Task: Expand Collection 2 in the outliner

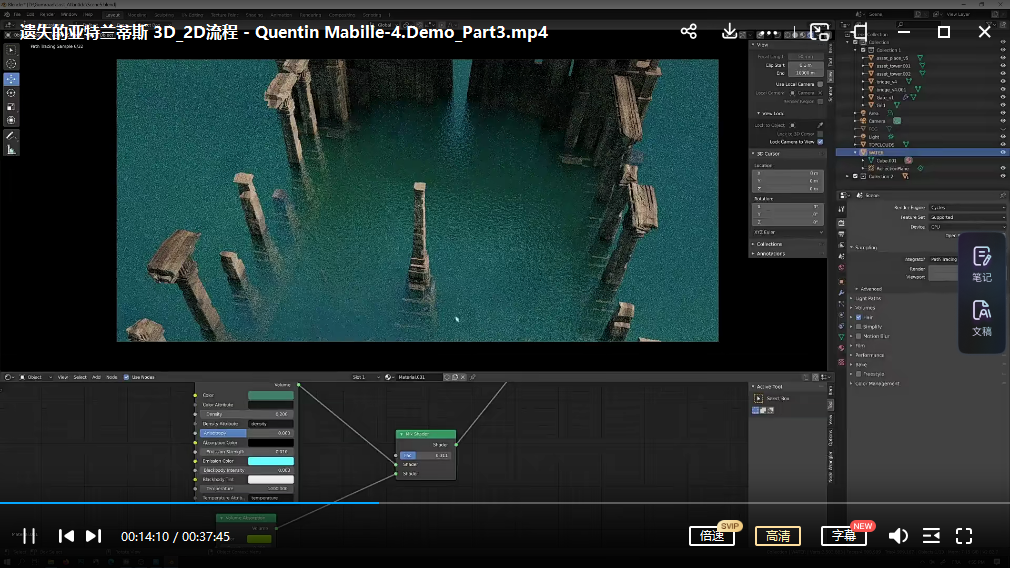Action: pyautogui.click(x=848, y=176)
